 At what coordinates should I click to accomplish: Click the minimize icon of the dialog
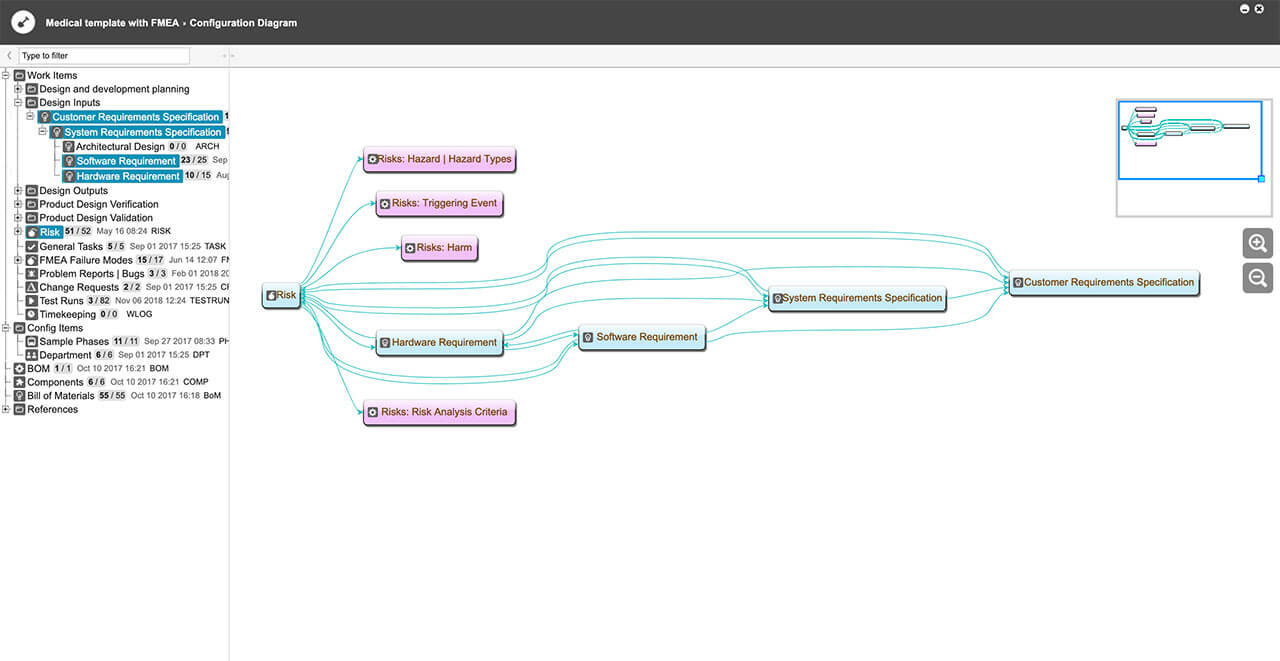click(1245, 9)
